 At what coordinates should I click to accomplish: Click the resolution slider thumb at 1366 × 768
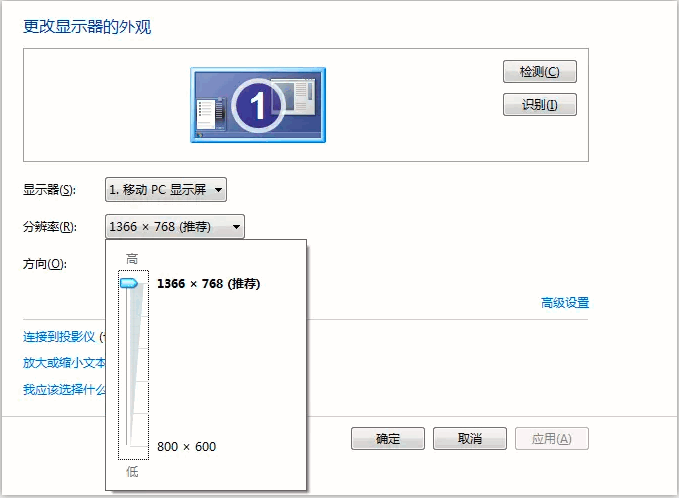[129, 283]
